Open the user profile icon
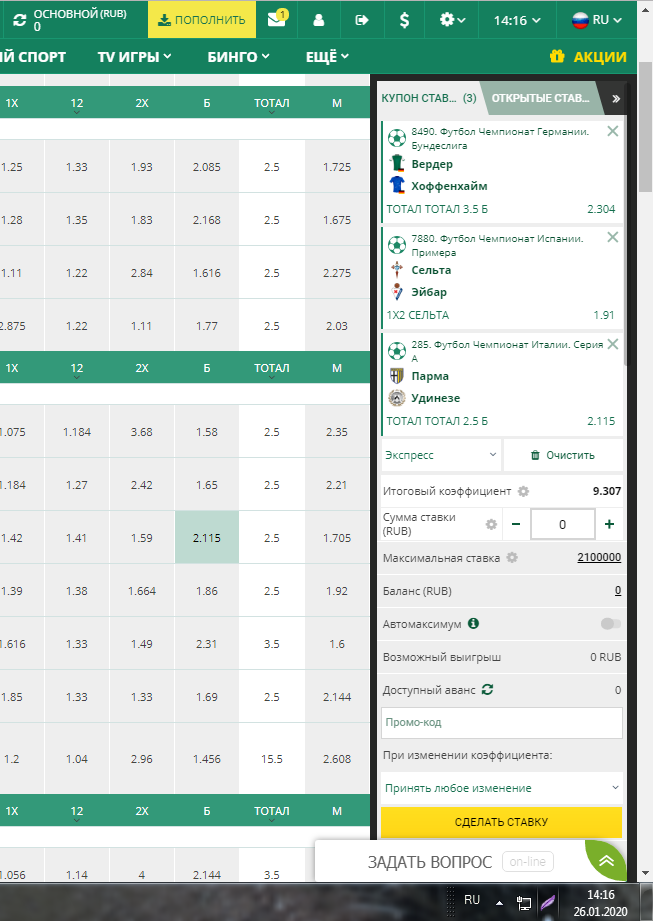 [319, 20]
